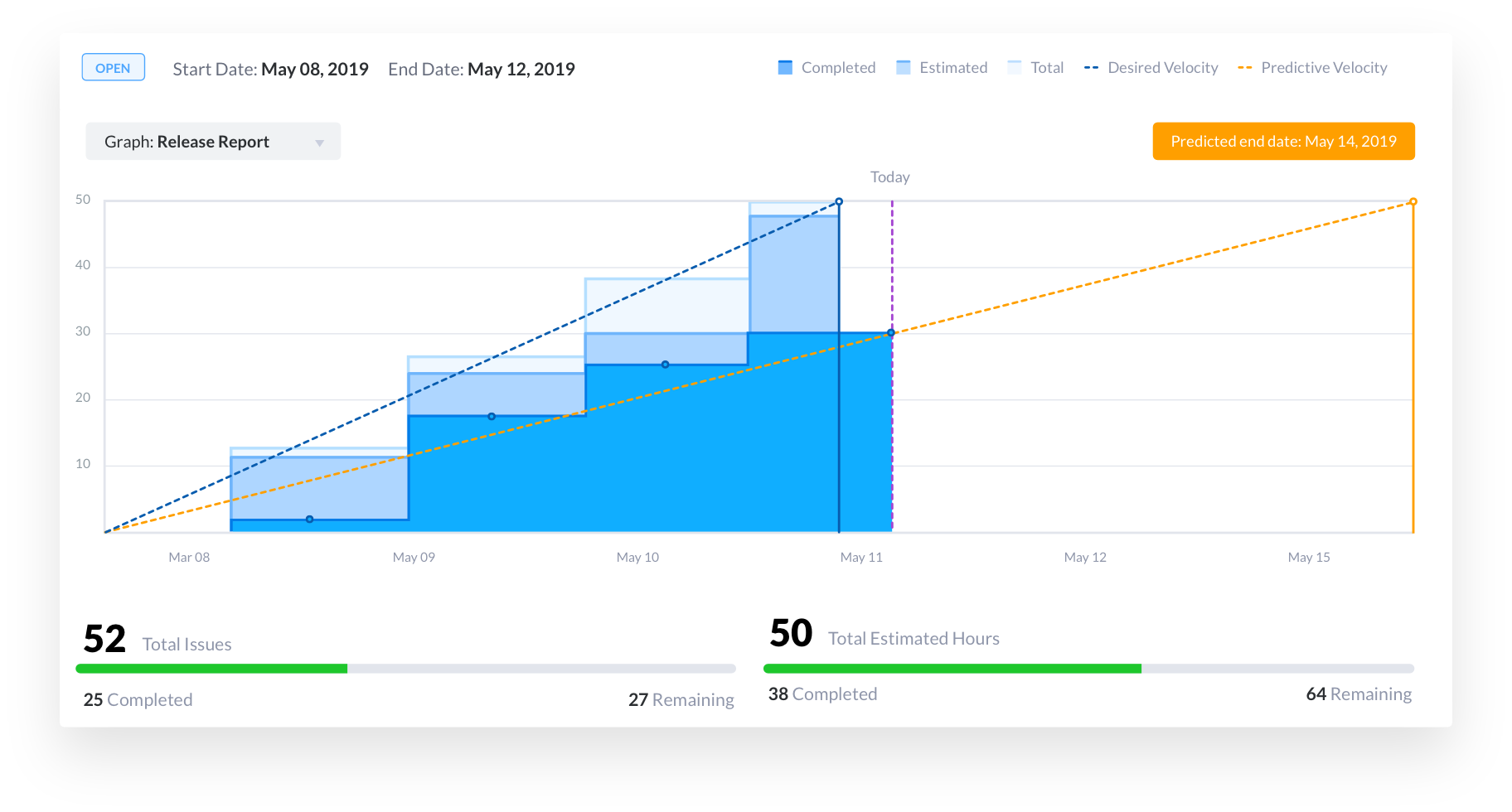This screenshot has height=812, width=1512.
Task: Click the OPEN status badge
Action: click(x=114, y=68)
